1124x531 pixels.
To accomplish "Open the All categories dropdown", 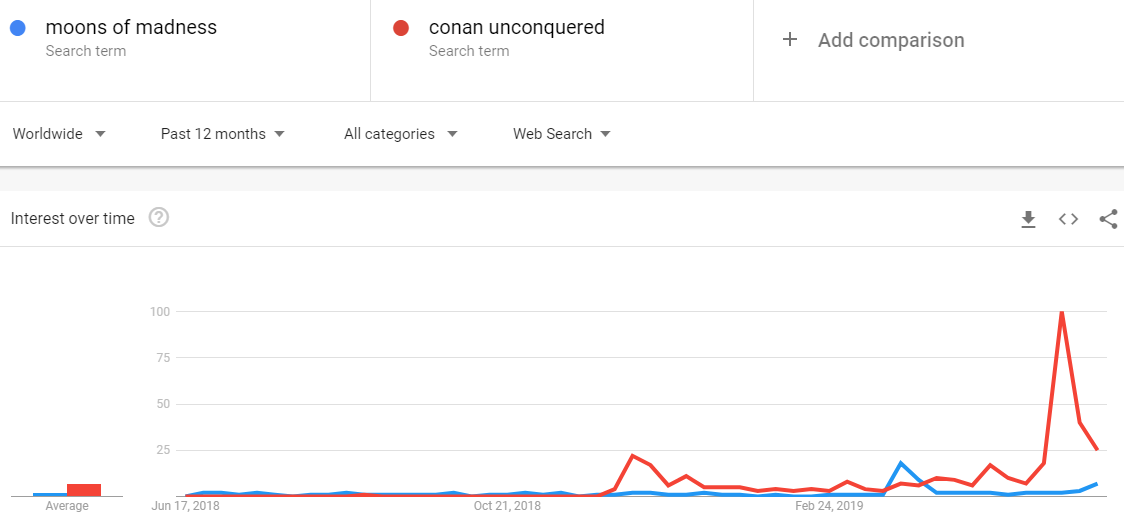I will coord(401,134).
